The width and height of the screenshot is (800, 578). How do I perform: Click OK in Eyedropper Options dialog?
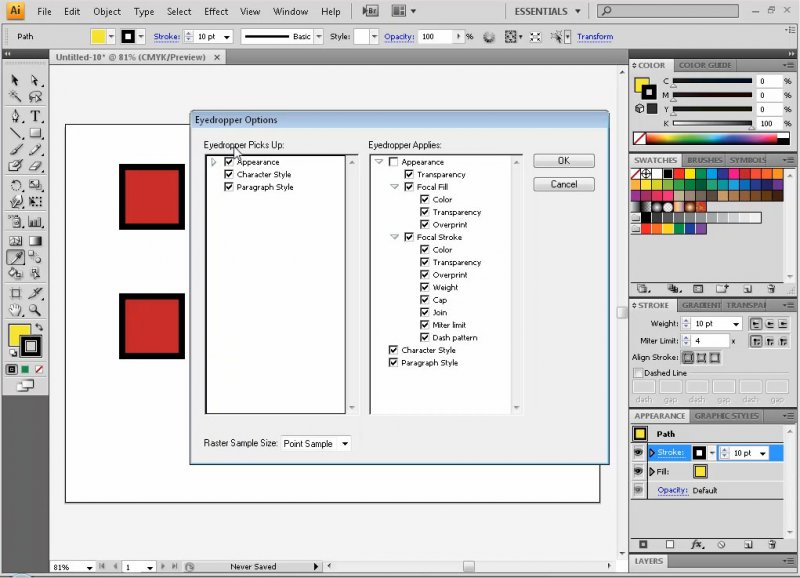(x=564, y=161)
